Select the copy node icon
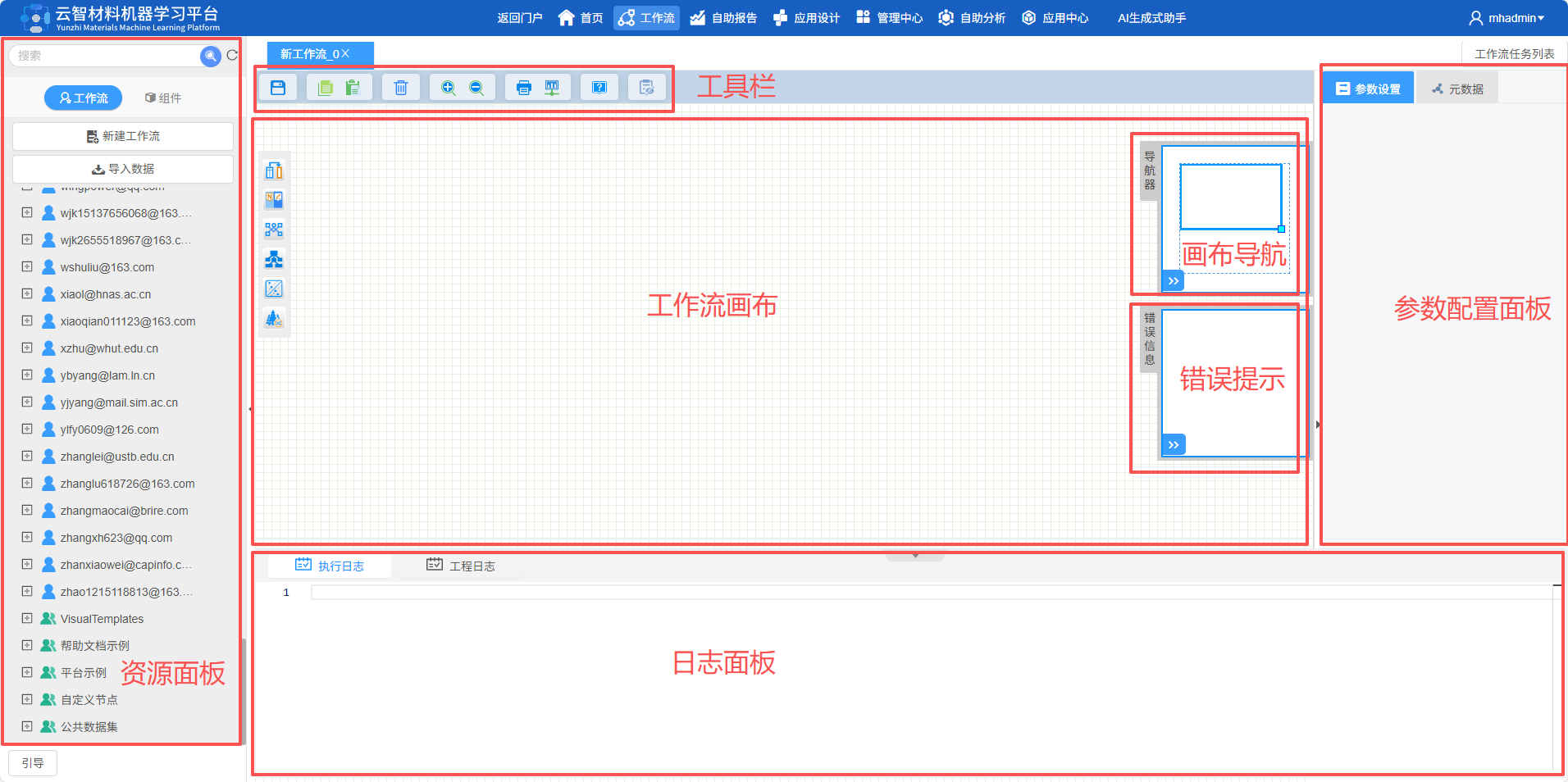The width and height of the screenshot is (1568, 782). (325, 87)
